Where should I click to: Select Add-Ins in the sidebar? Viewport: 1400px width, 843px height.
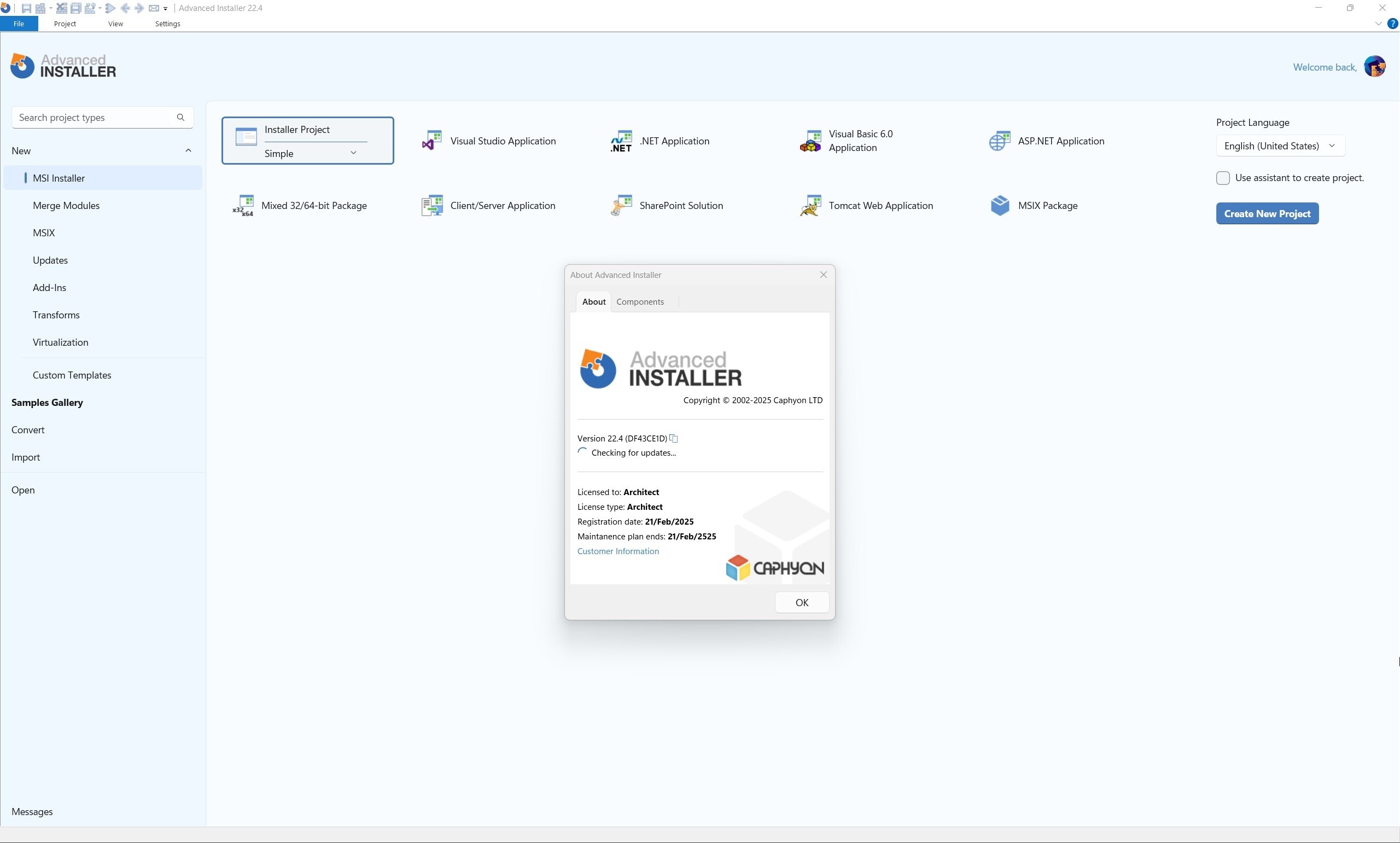click(x=103, y=287)
